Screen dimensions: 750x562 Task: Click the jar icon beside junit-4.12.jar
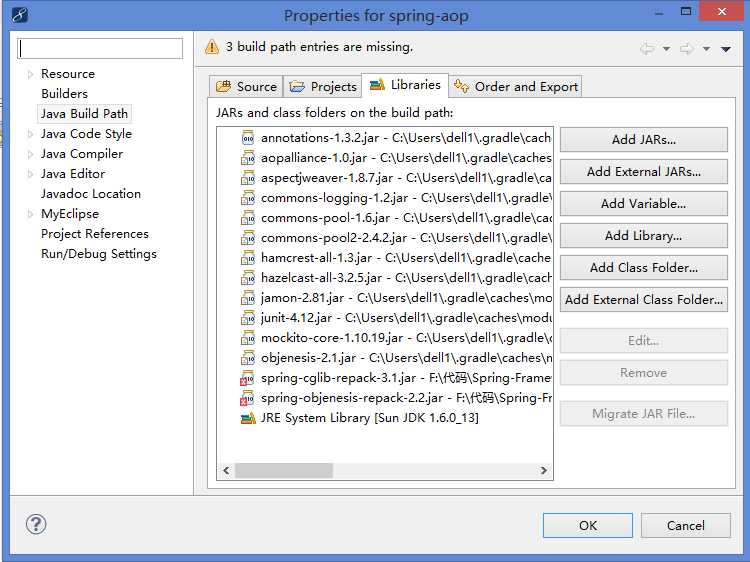(x=247, y=318)
